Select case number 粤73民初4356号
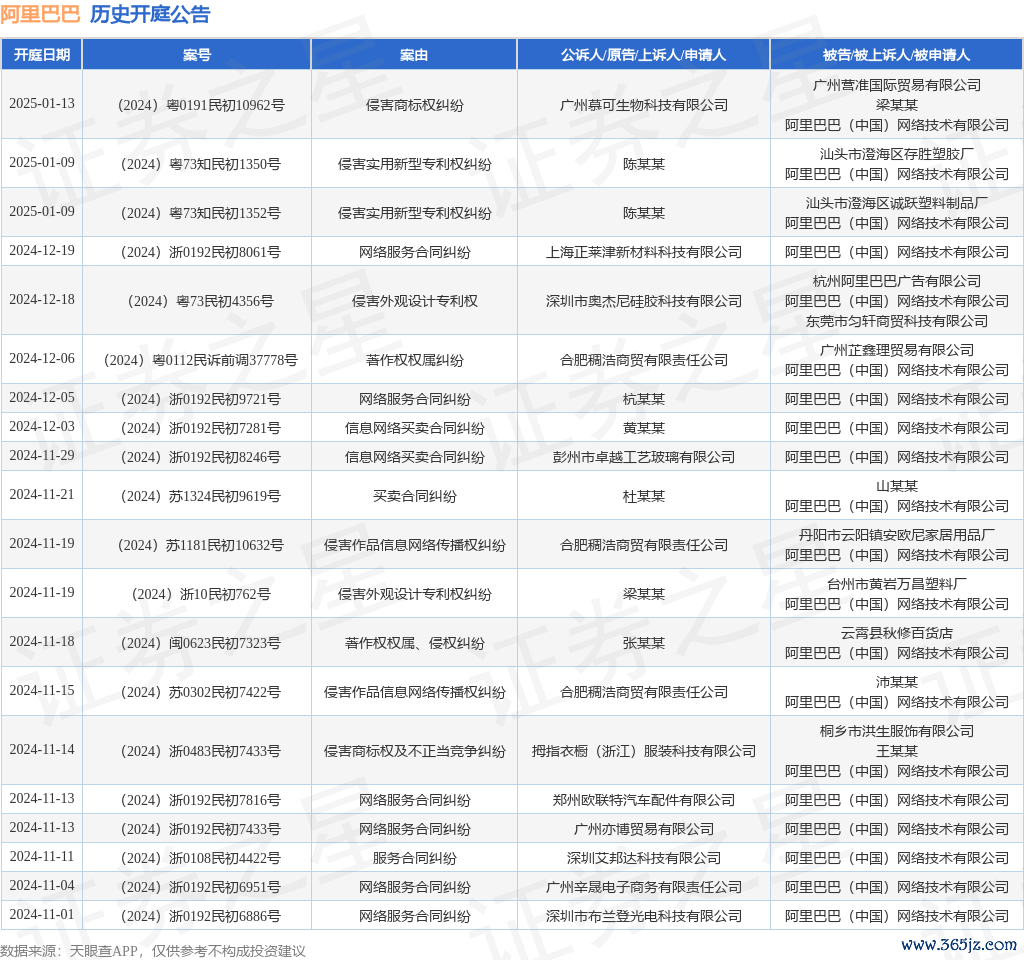 [x=225, y=301]
